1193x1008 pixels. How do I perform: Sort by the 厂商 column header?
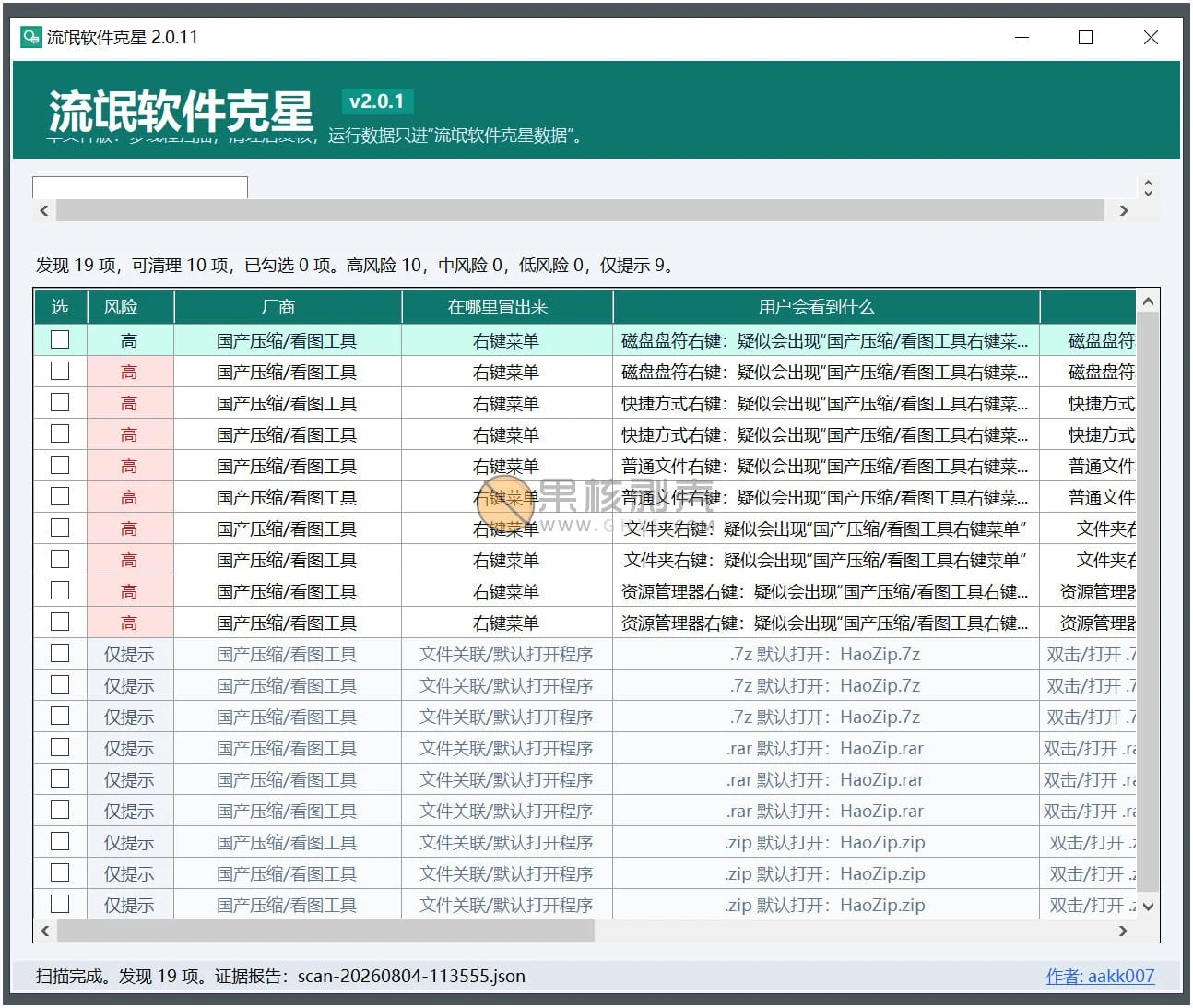pos(288,307)
